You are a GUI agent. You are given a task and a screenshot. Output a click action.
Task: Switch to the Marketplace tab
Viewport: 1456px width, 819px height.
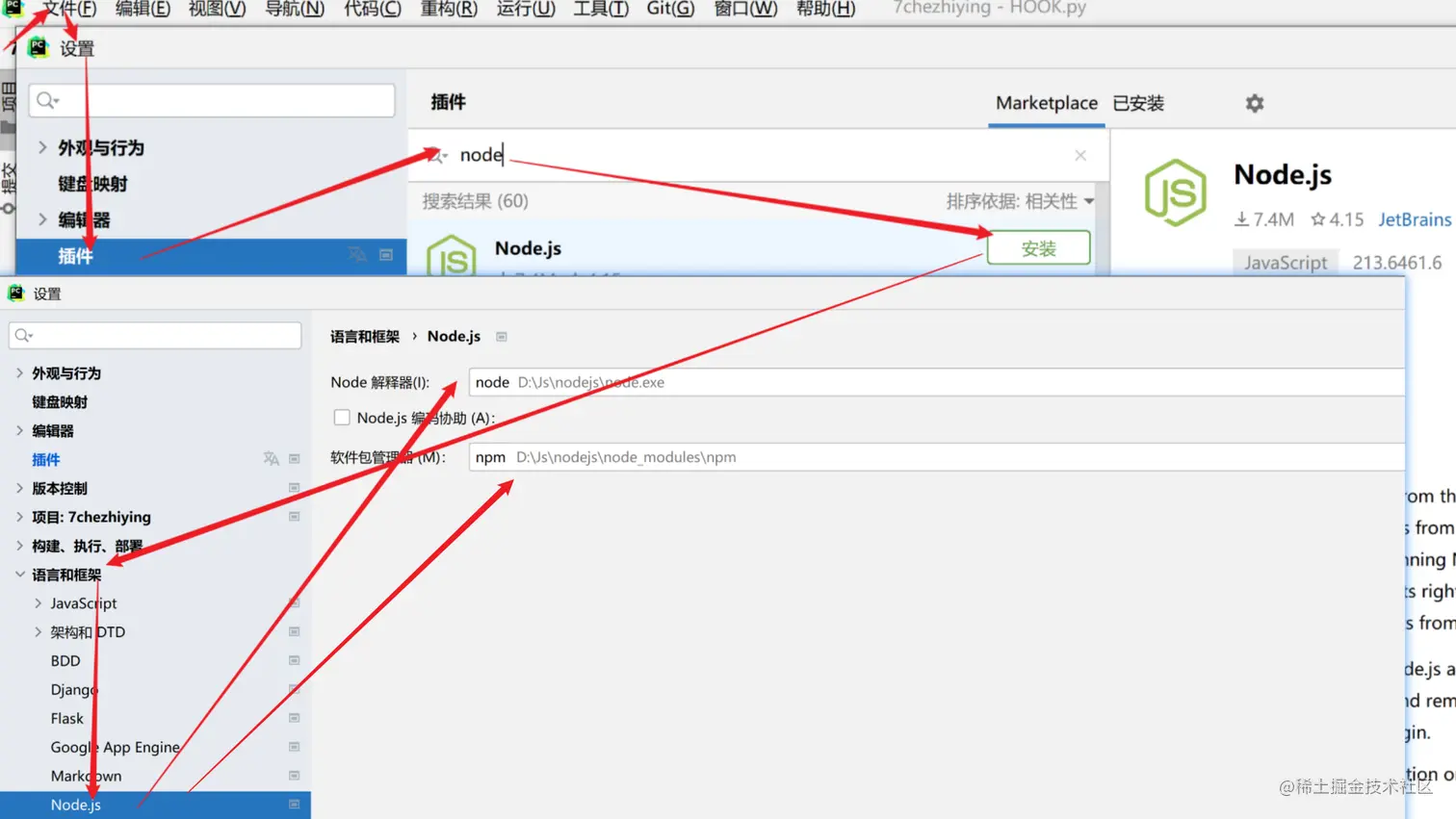click(1047, 103)
